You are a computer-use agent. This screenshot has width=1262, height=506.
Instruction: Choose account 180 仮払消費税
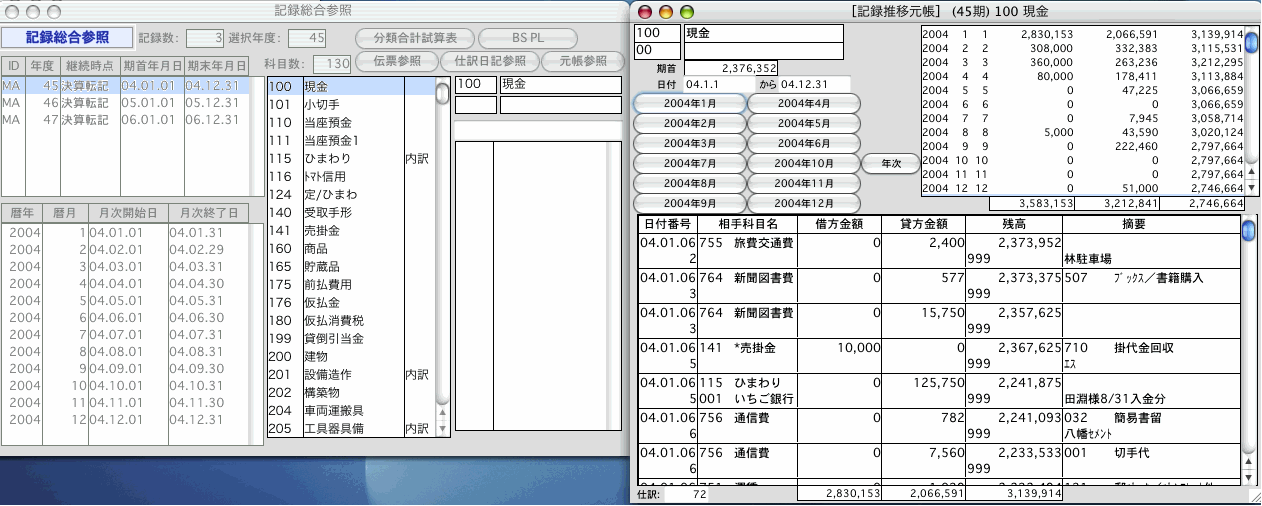[x=335, y=321]
